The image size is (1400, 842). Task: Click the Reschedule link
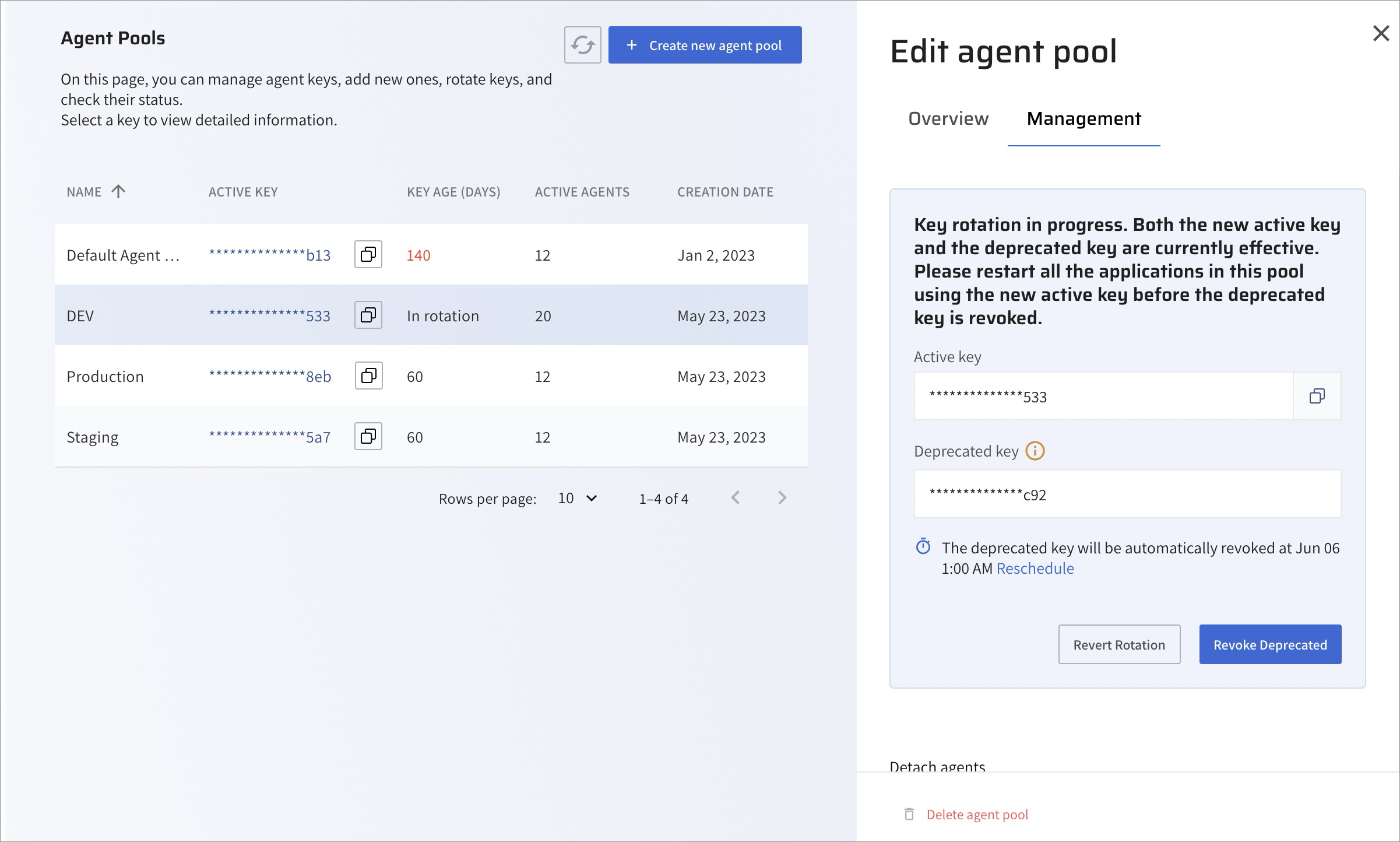pyautogui.click(x=1035, y=569)
